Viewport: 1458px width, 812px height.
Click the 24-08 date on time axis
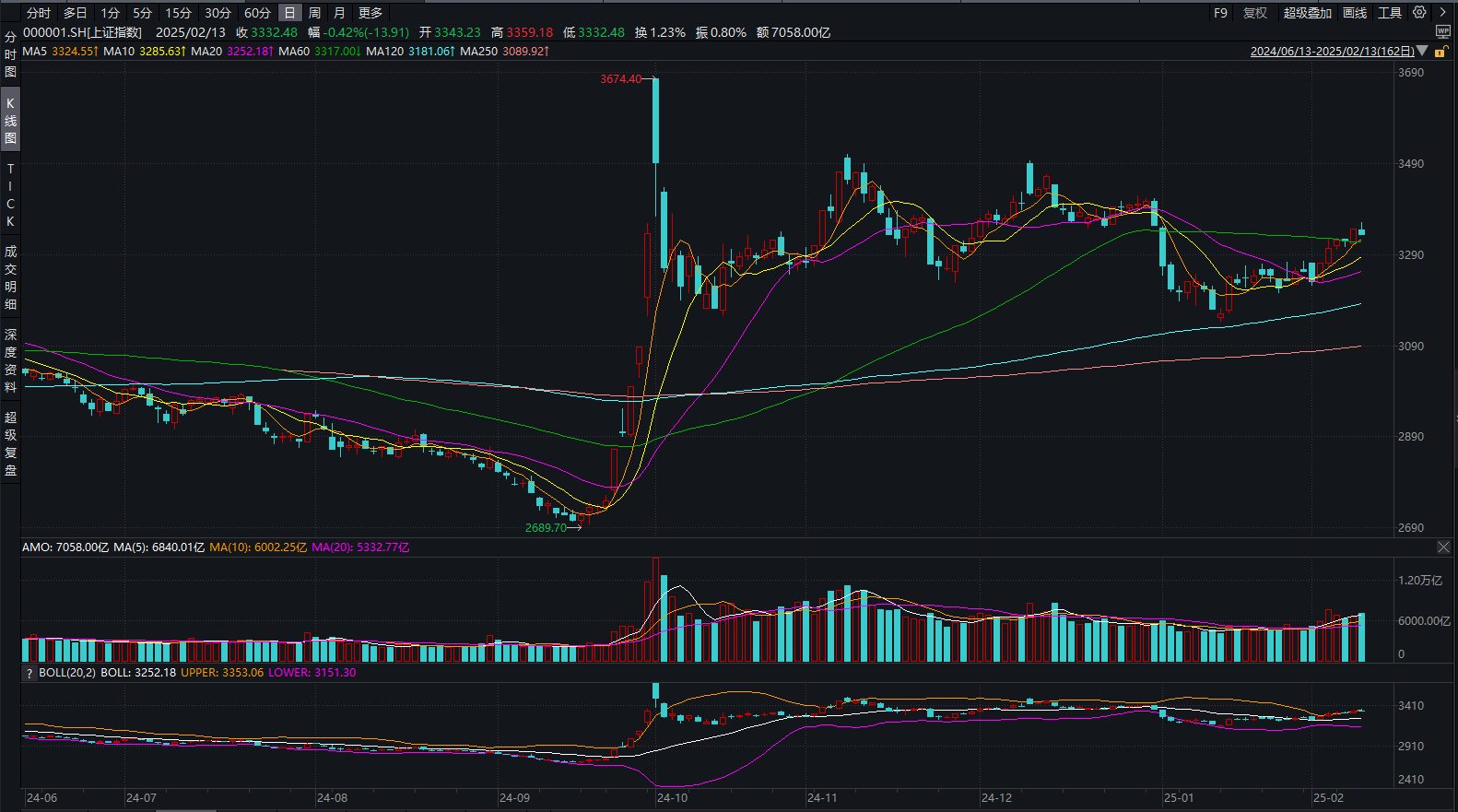(332, 798)
